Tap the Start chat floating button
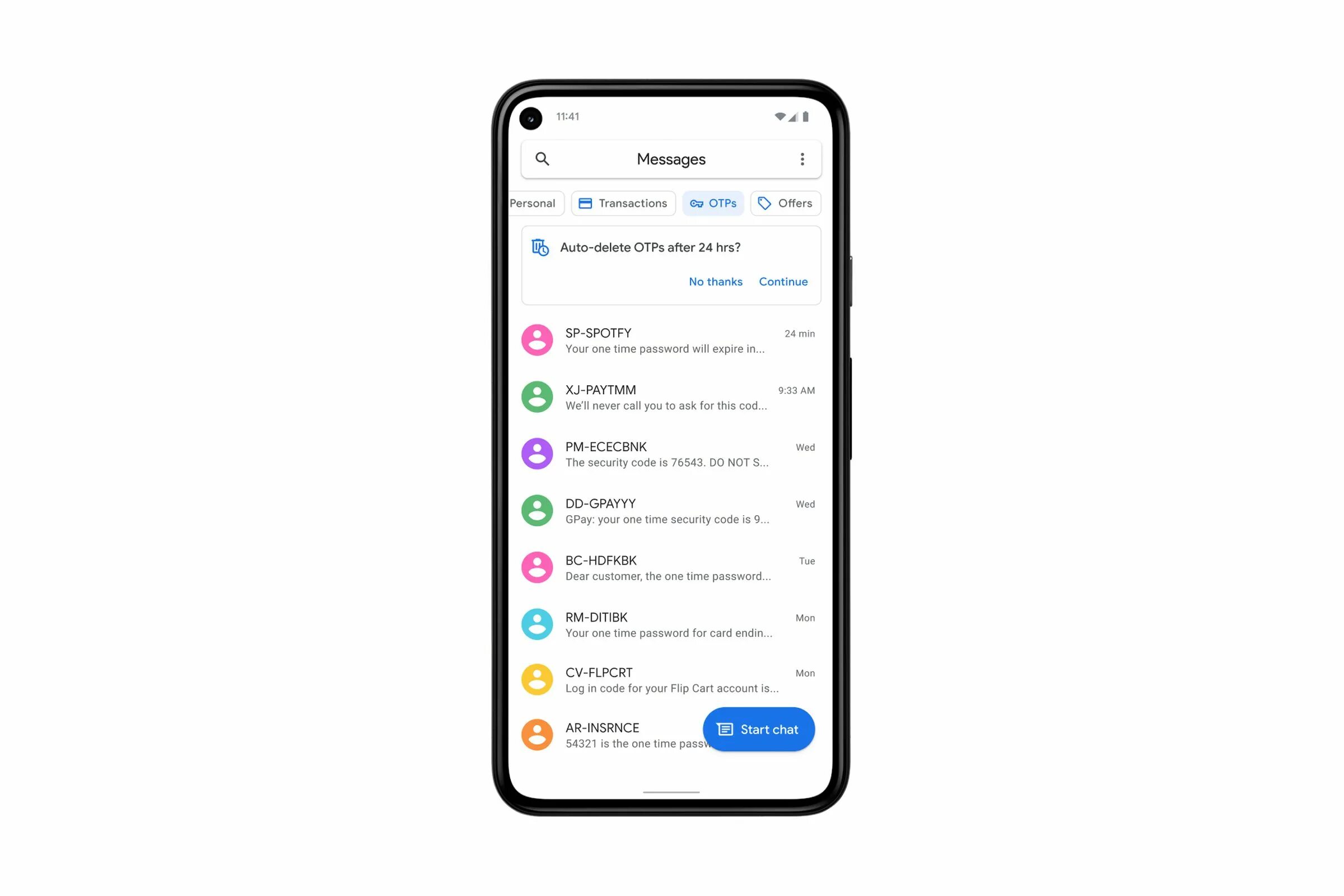The height and width of the screenshot is (896, 1344). pyautogui.click(x=758, y=729)
